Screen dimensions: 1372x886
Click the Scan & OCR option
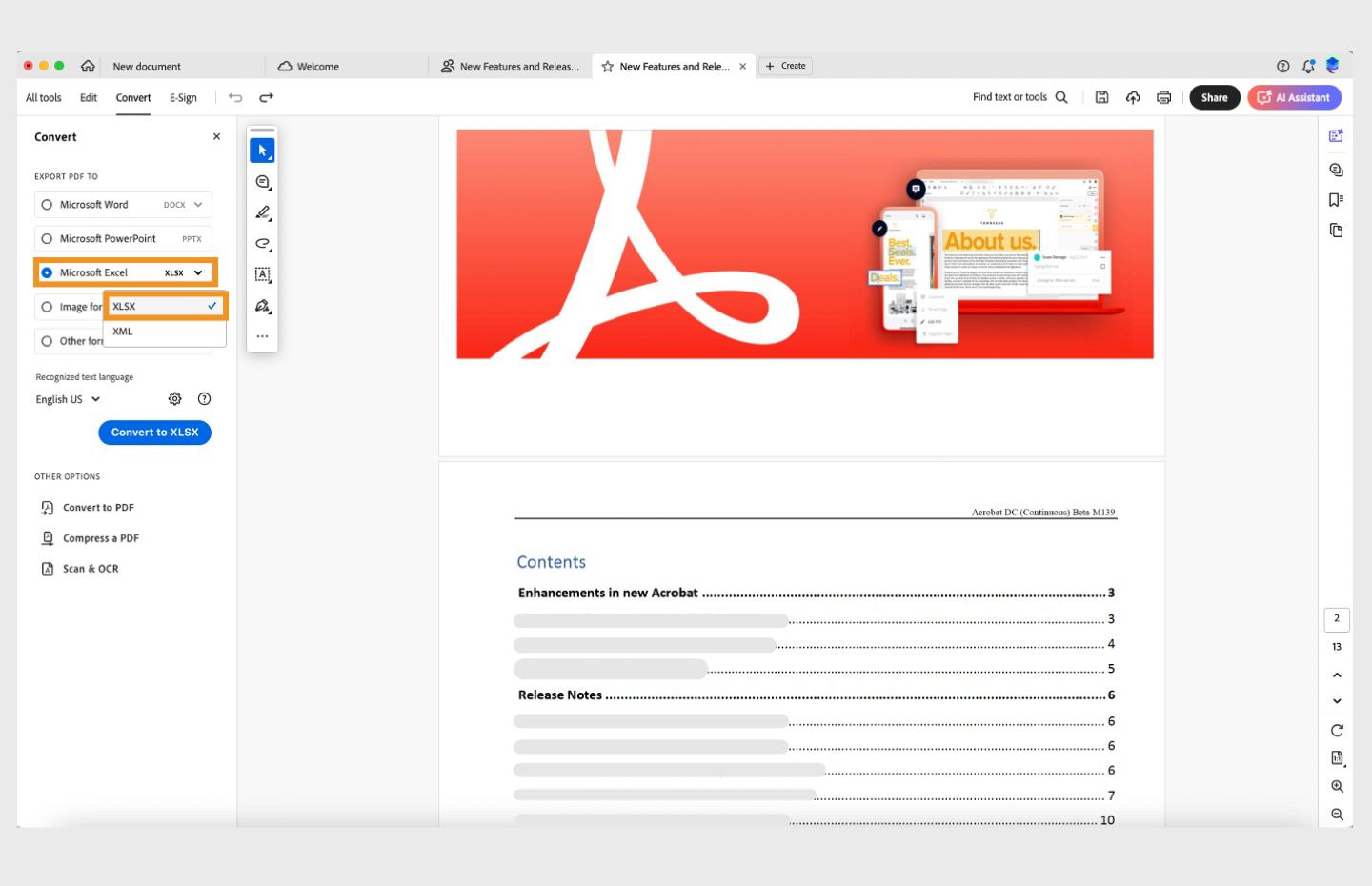pos(91,568)
